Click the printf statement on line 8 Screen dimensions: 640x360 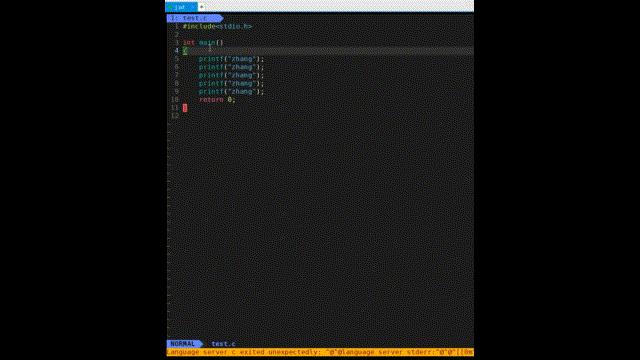[231, 83]
